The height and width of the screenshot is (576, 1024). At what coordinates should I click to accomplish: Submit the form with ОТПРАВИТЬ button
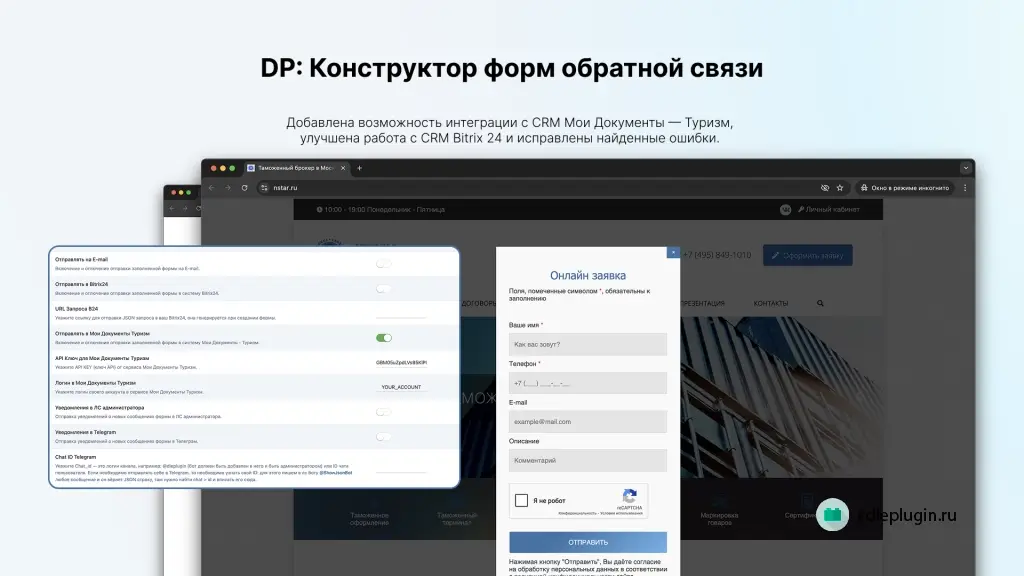pyautogui.click(x=588, y=542)
